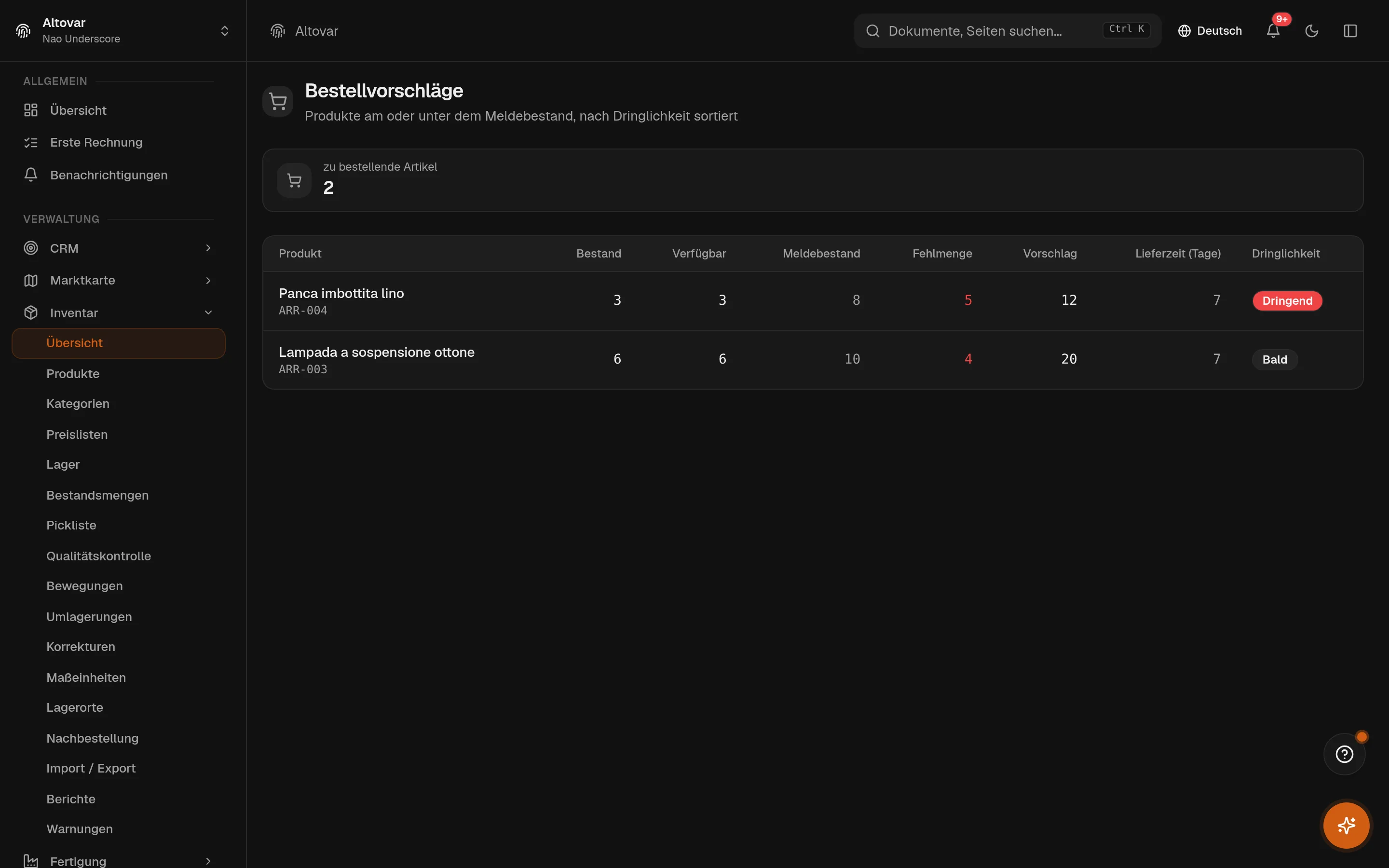This screenshot has height=868, width=1389.
Task: Open Bestandsmengen
Action: pyautogui.click(x=97, y=495)
